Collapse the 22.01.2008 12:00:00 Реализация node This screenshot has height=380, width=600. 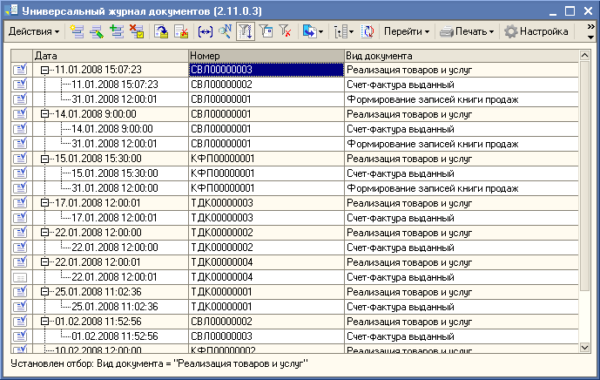pyautogui.click(x=45, y=232)
